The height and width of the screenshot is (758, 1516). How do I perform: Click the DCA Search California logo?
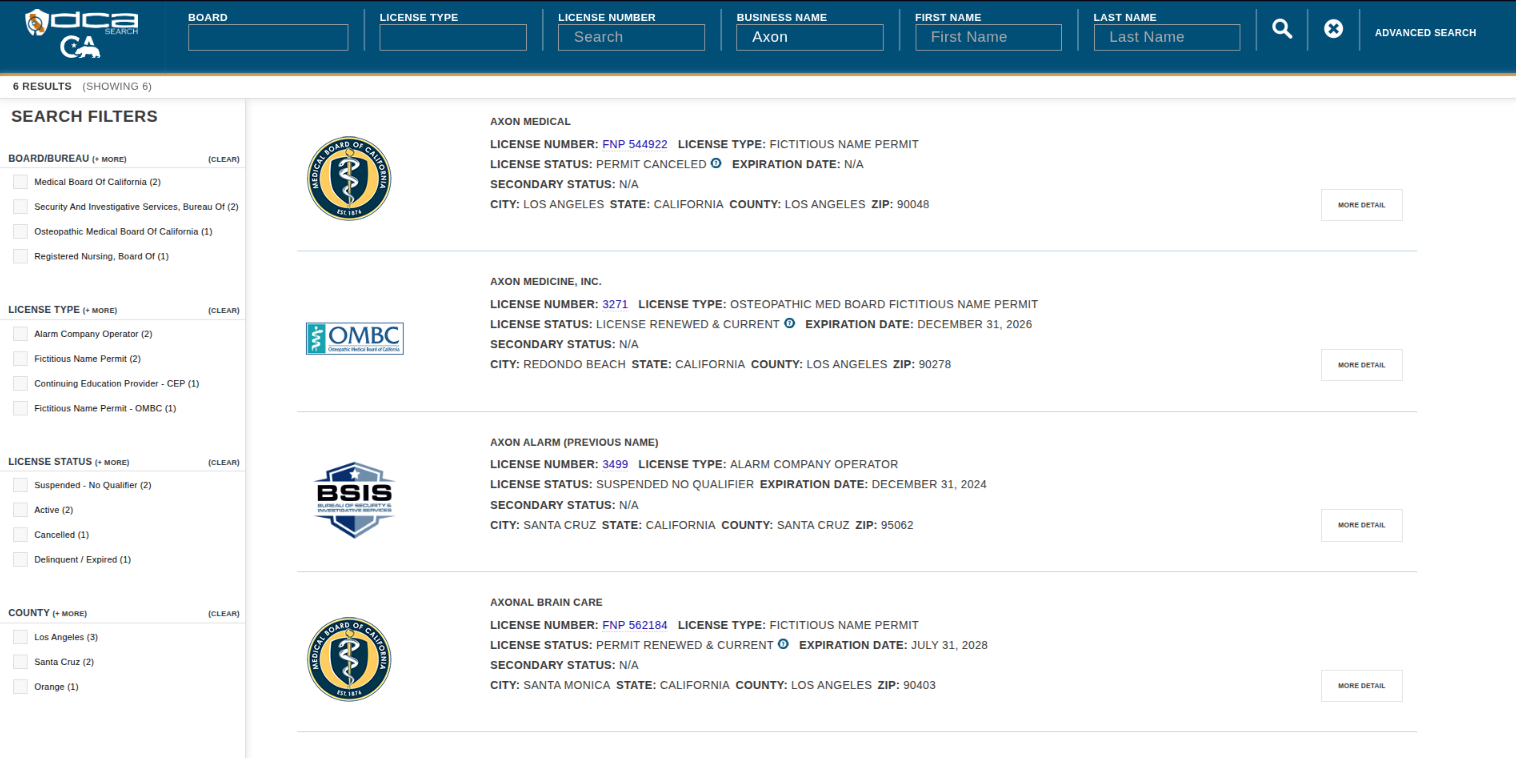pos(83,33)
